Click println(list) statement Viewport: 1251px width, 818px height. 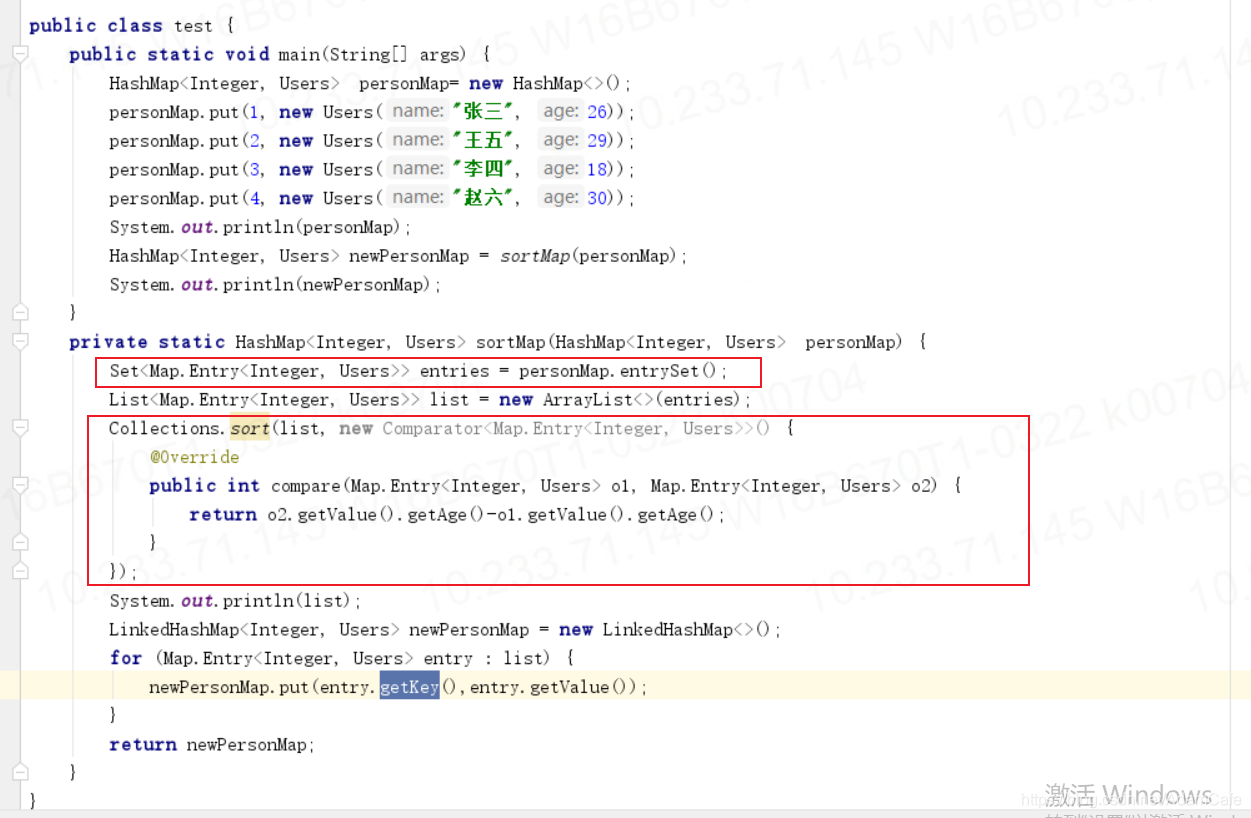235,601
